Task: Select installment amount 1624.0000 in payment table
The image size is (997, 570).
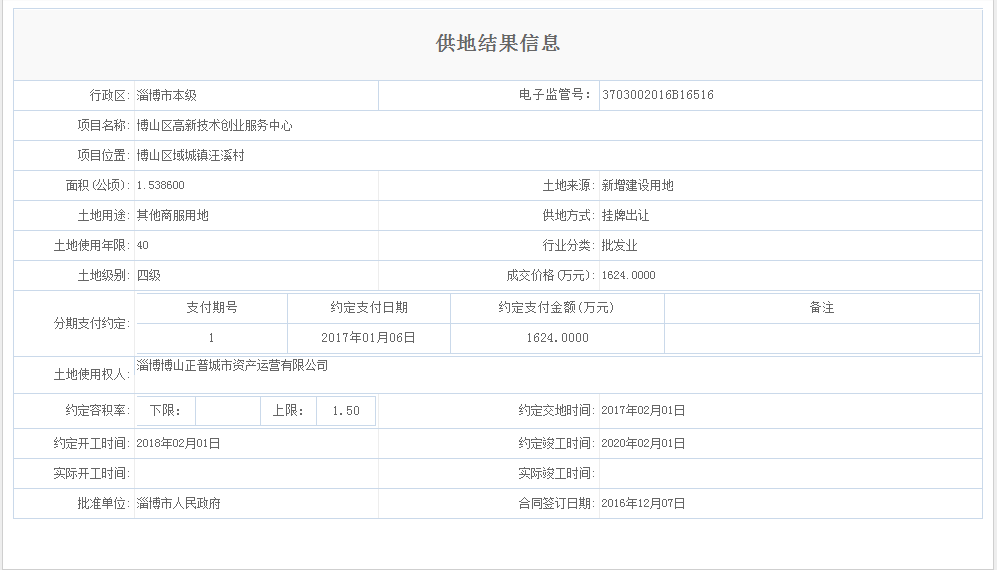Action: 557,338
